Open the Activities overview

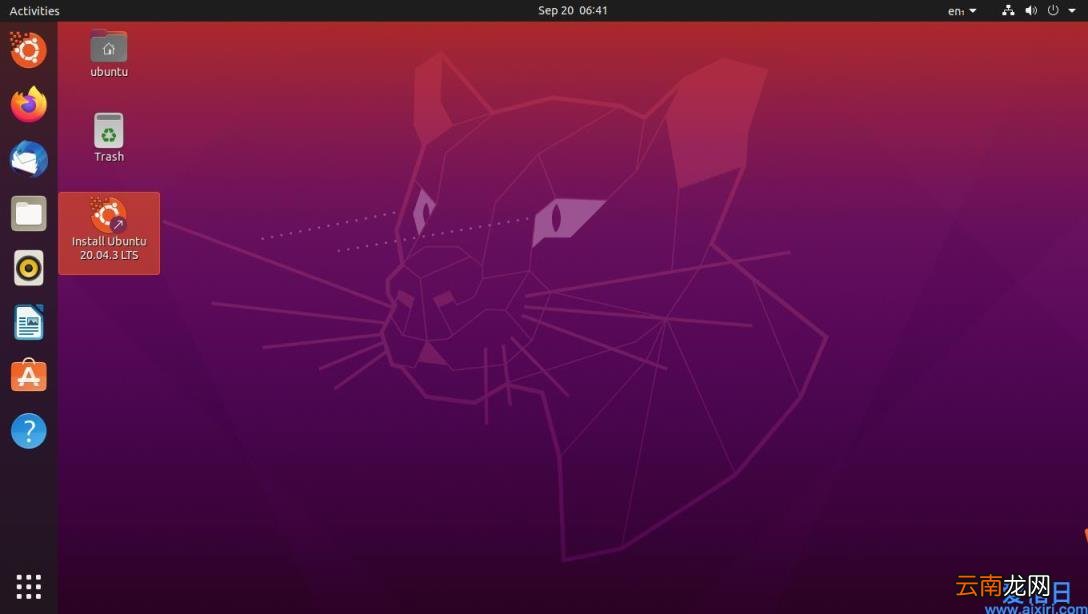click(35, 10)
